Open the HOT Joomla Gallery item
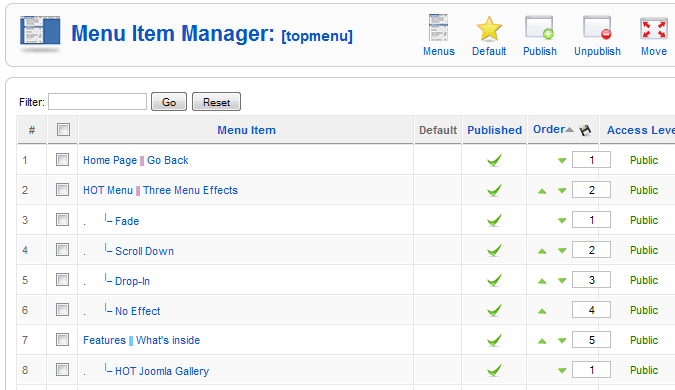The width and height of the screenshot is (675, 390). (162, 371)
